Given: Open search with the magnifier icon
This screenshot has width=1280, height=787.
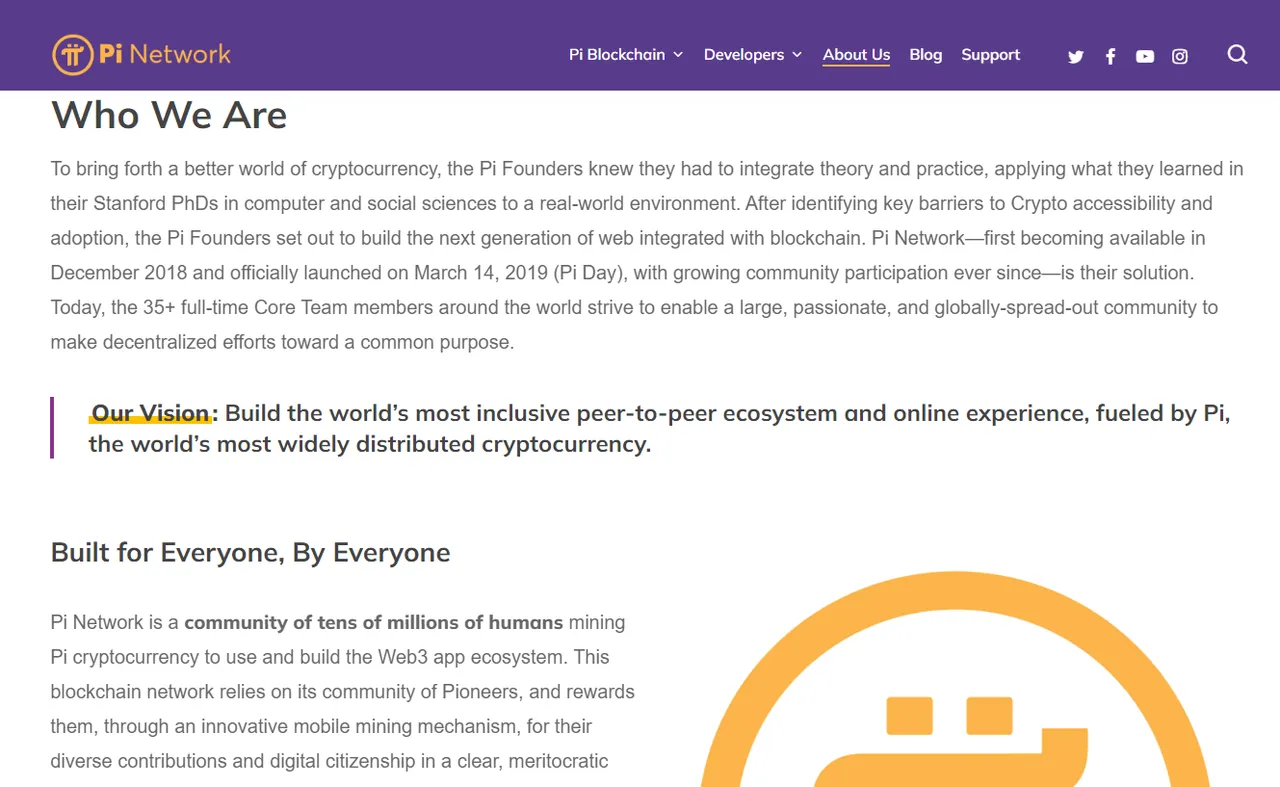Looking at the screenshot, I should [1238, 55].
